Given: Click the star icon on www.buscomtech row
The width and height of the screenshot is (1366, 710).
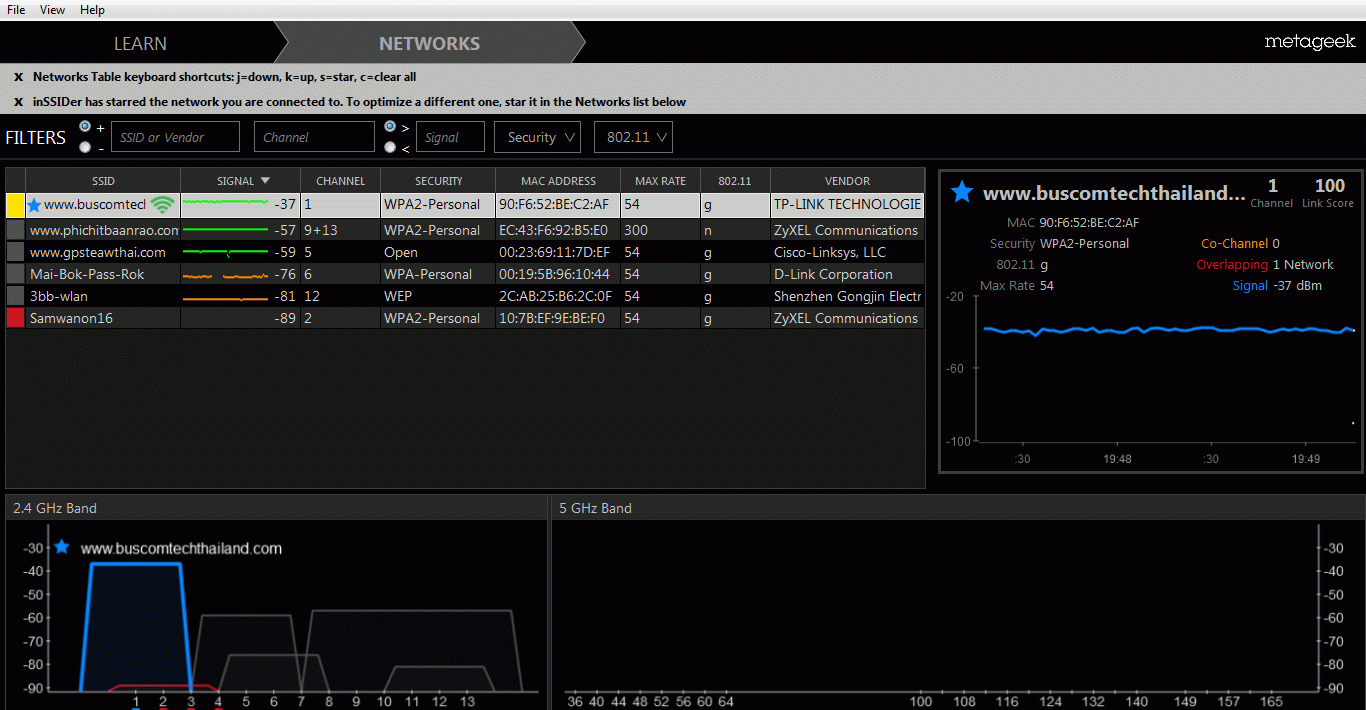Looking at the screenshot, I should [34, 205].
